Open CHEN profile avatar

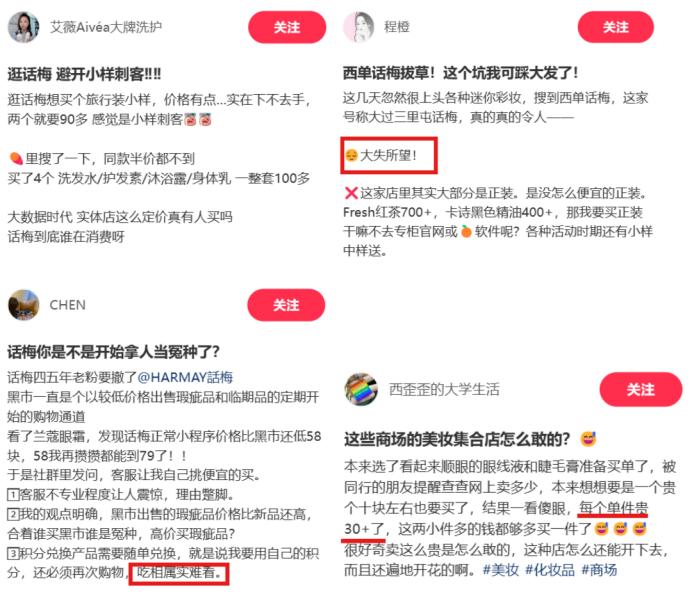(23, 305)
